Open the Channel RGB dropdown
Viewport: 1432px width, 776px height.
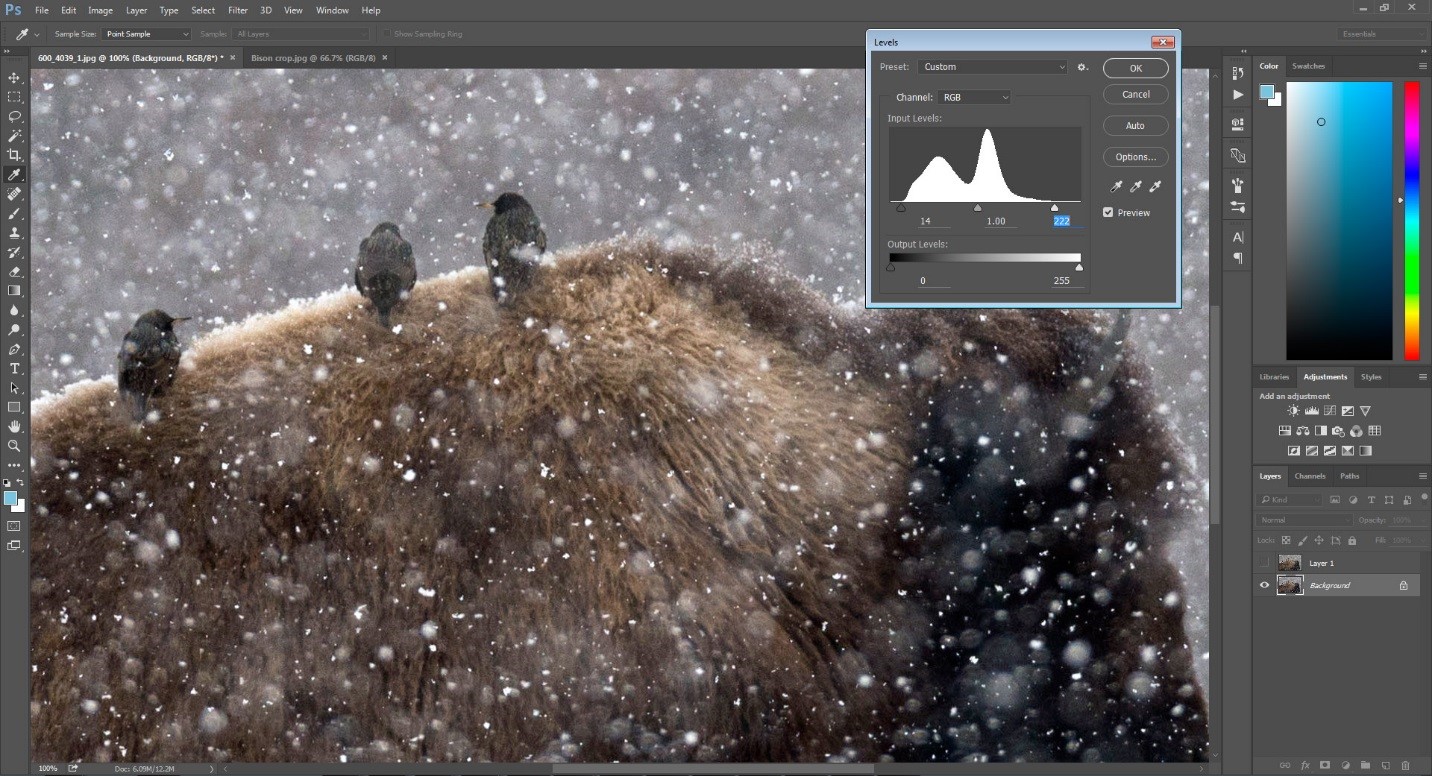point(974,97)
